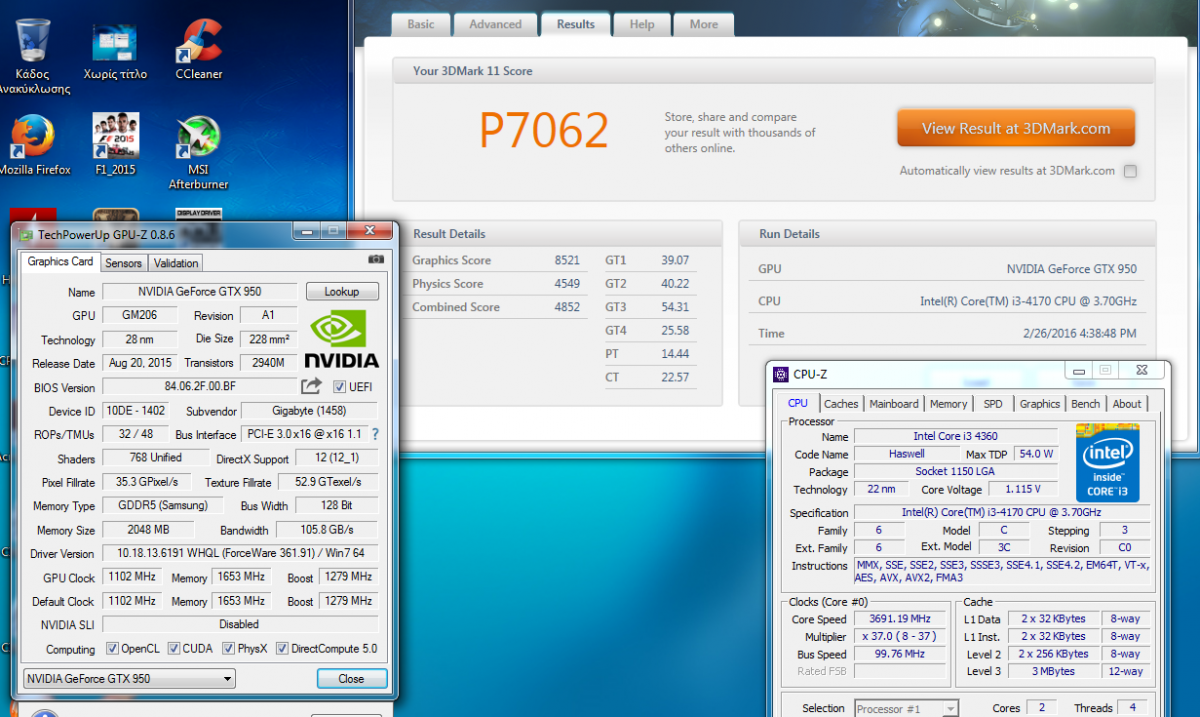Click the NVIDIA logo in GPU-Z
Viewport: 1200px width, 717px height.
pyautogui.click(x=342, y=339)
